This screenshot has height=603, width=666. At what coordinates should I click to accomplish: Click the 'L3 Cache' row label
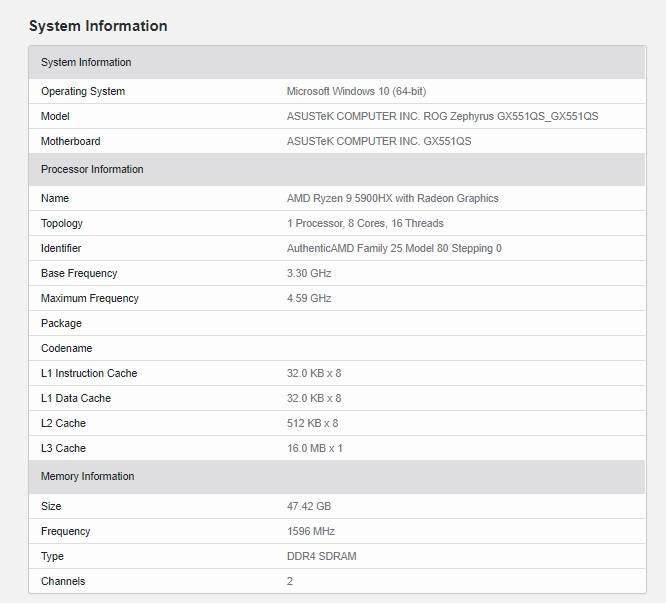[63, 449]
